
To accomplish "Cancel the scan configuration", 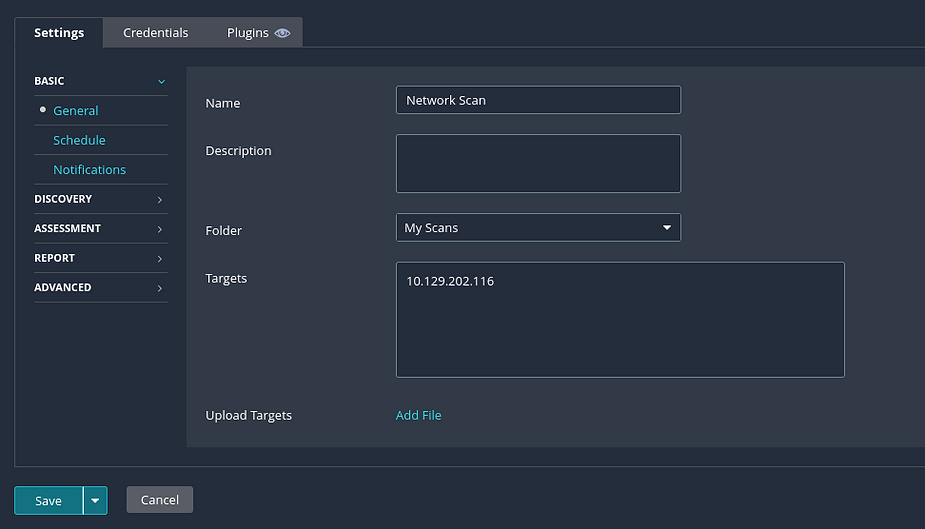I will coord(160,500).
